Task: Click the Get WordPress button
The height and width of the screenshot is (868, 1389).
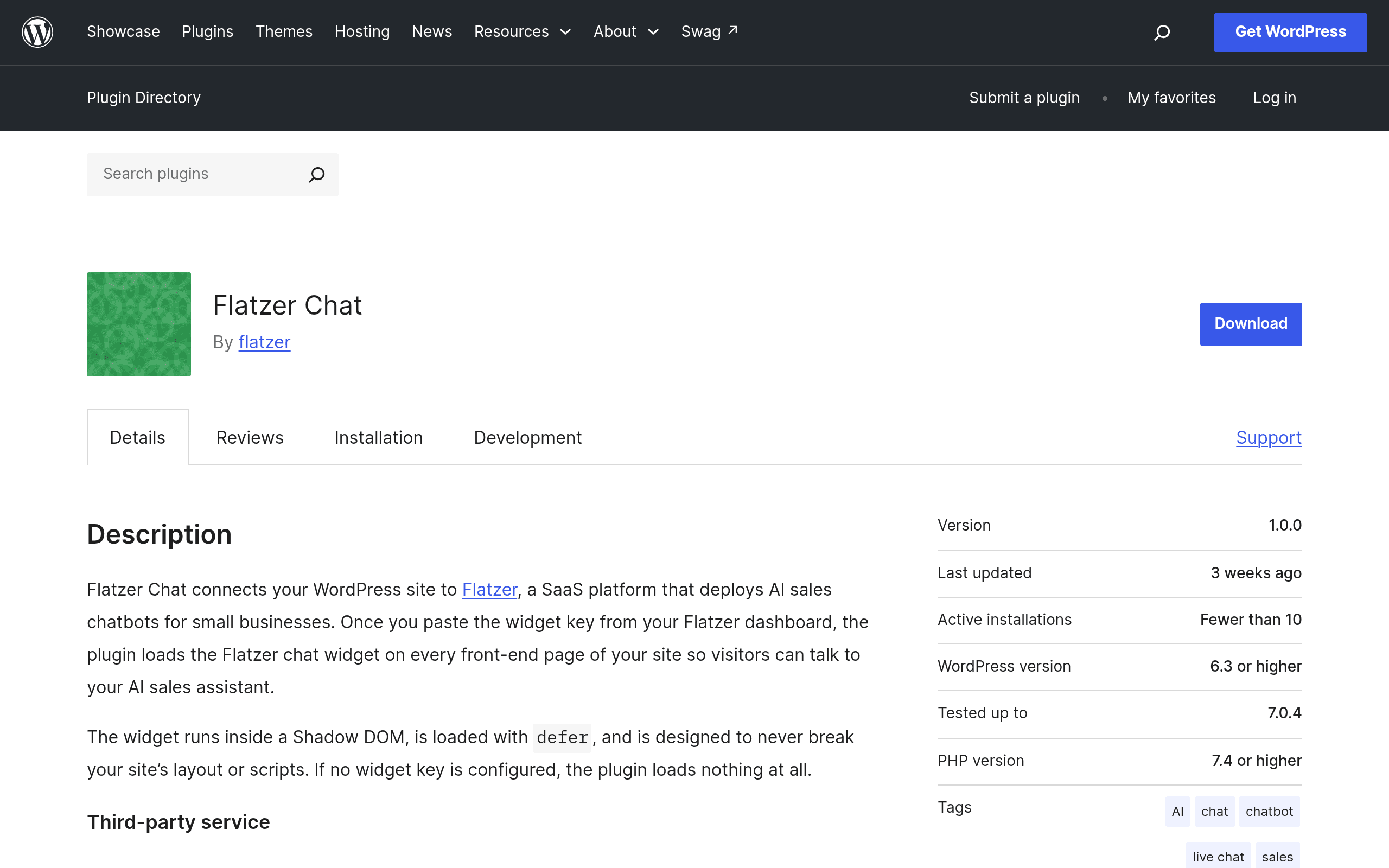Action: pyautogui.click(x=1290, y=32)
